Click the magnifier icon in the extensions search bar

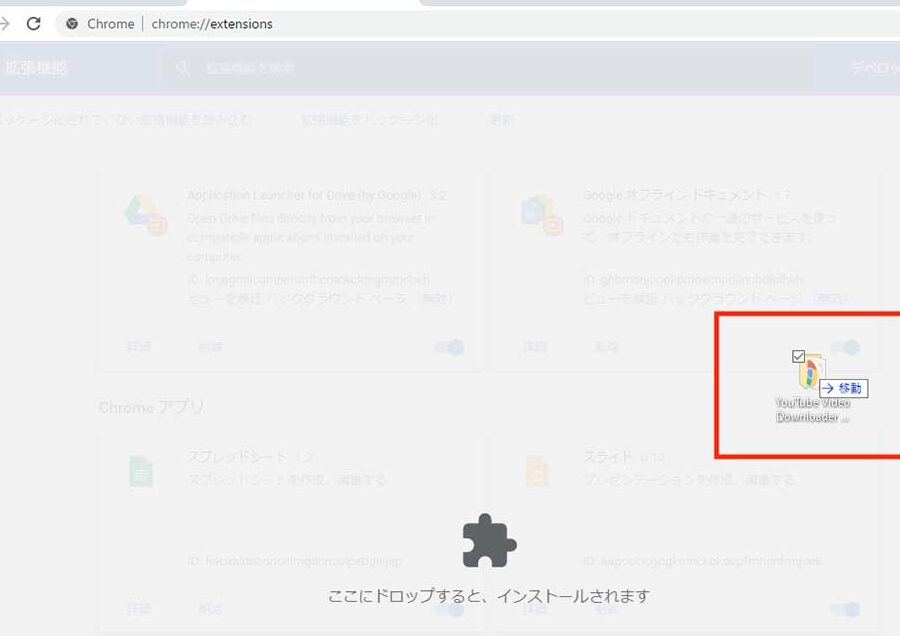(183, 69)
